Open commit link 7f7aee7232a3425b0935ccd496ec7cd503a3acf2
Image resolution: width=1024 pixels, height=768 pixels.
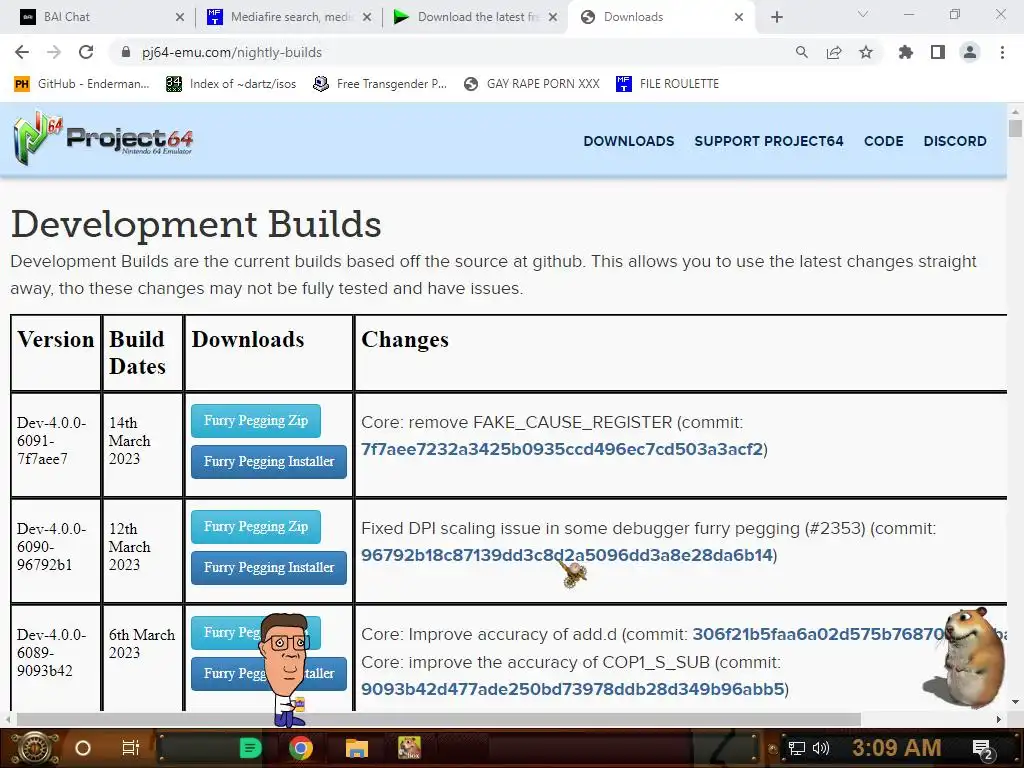(562, 449)
